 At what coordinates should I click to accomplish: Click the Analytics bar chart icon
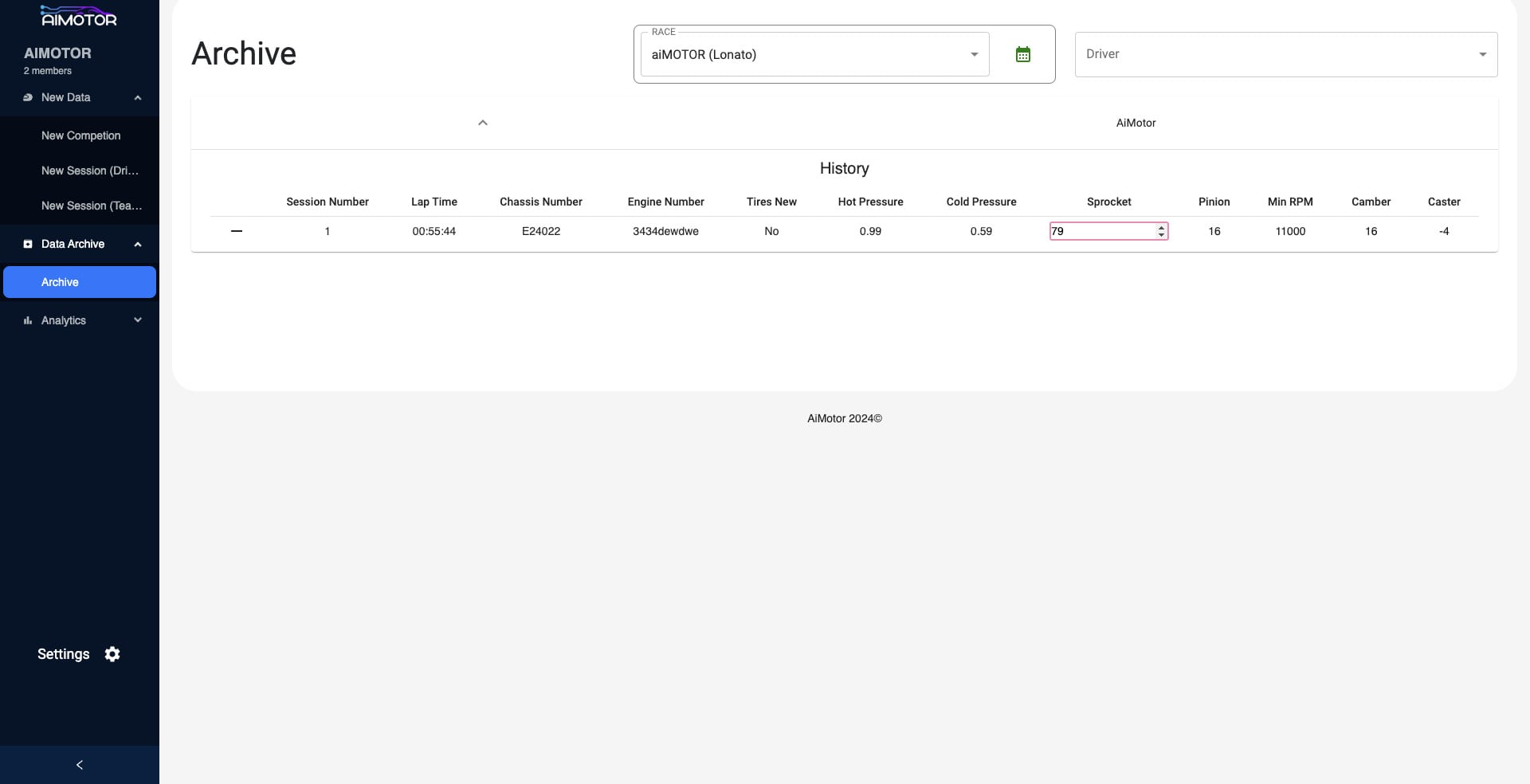click(28, 320)
